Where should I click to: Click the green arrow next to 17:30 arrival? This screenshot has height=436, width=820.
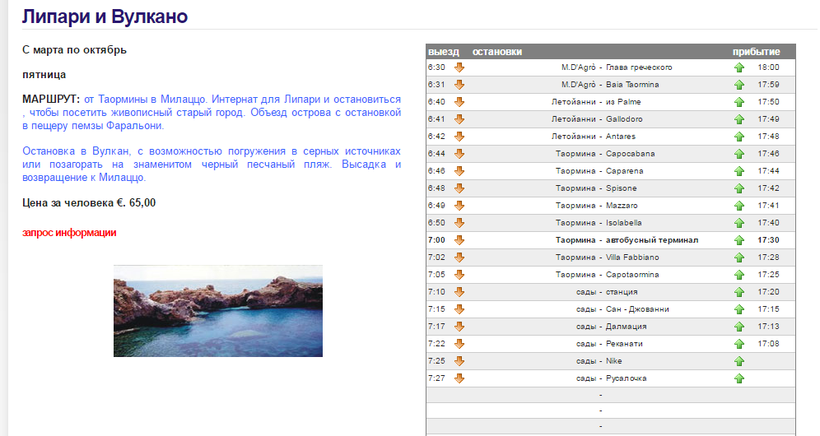pyautogui.click(x=739, y=240)
